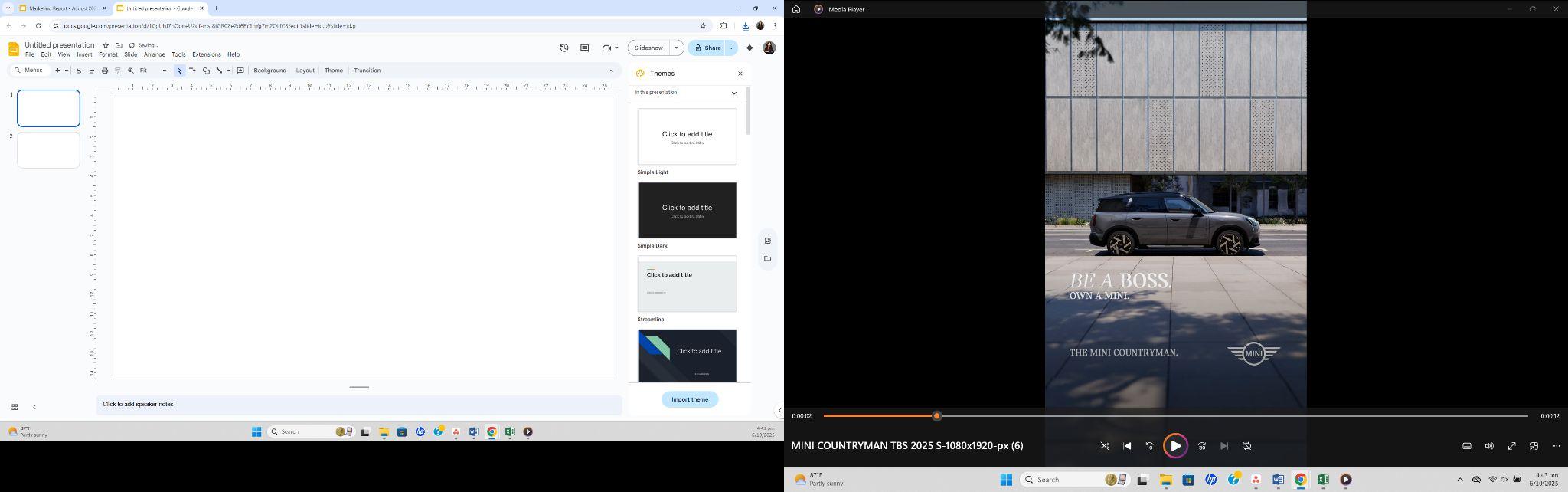The width and height of the screenshot is (1568, 492).
Task: Click the Media Player seek bar handle
Action: [936, 416]
